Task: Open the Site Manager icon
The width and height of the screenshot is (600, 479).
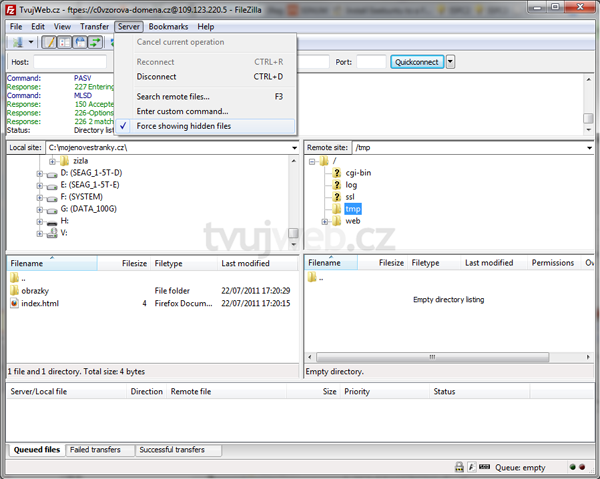Action: point(18,42)
